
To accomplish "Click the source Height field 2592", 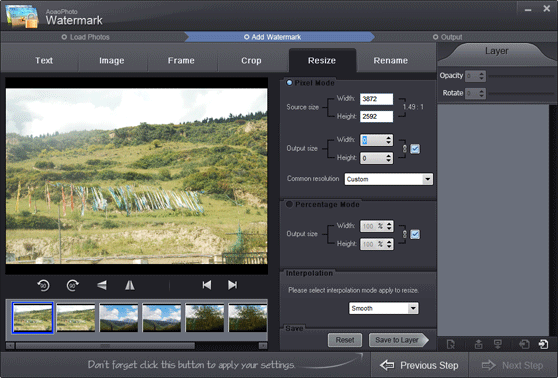I will tap(377, 116).
